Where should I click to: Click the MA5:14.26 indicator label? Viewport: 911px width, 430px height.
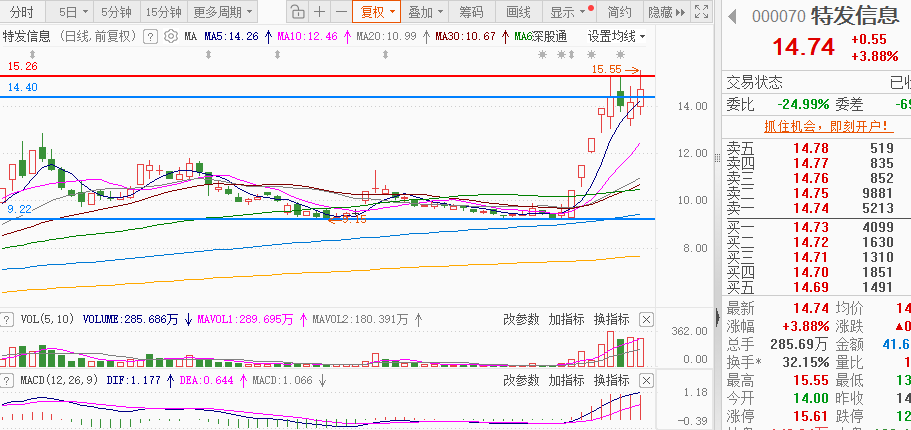(x=231, y=37)
